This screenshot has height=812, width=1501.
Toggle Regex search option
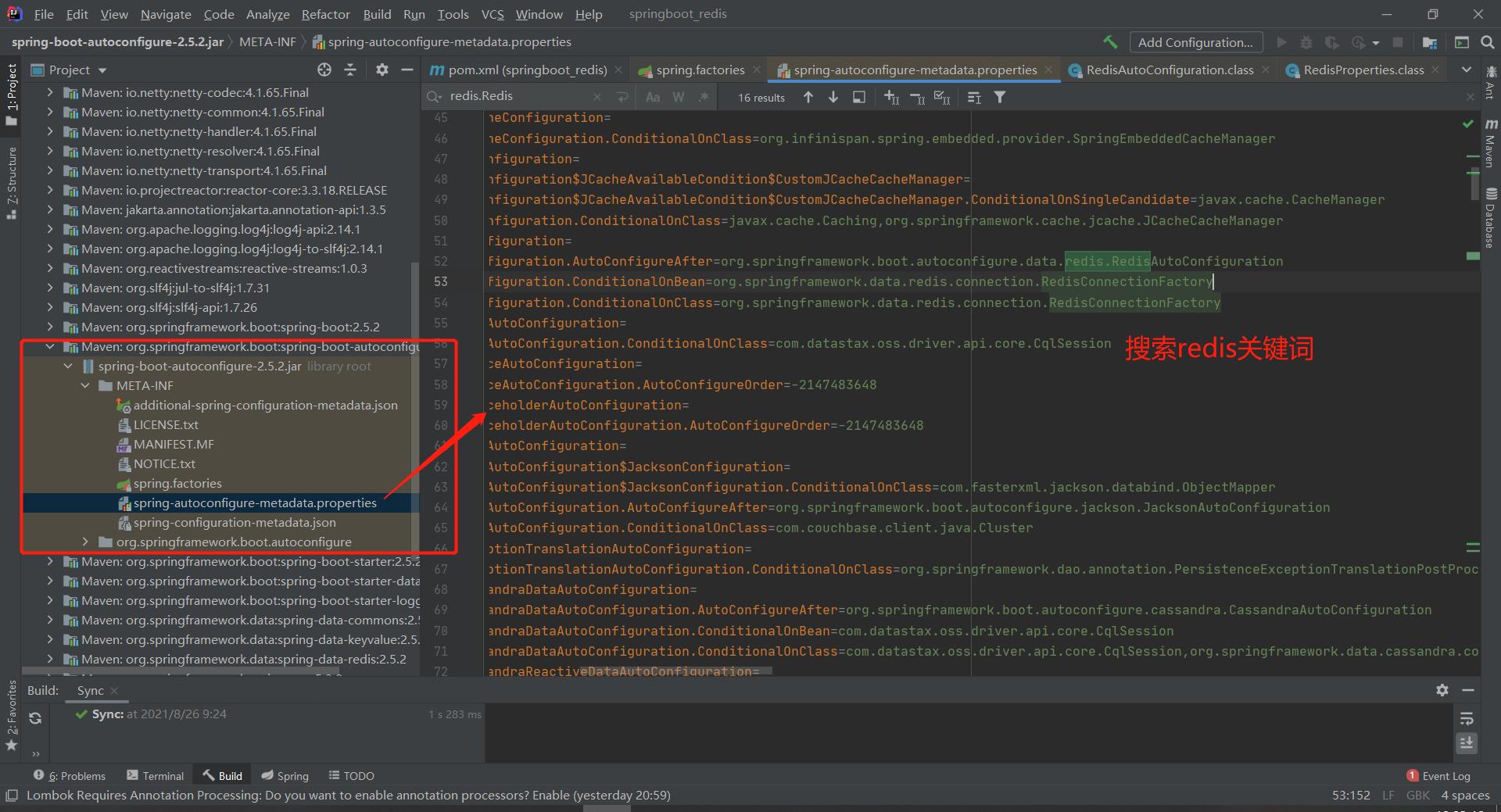point(704,97)
